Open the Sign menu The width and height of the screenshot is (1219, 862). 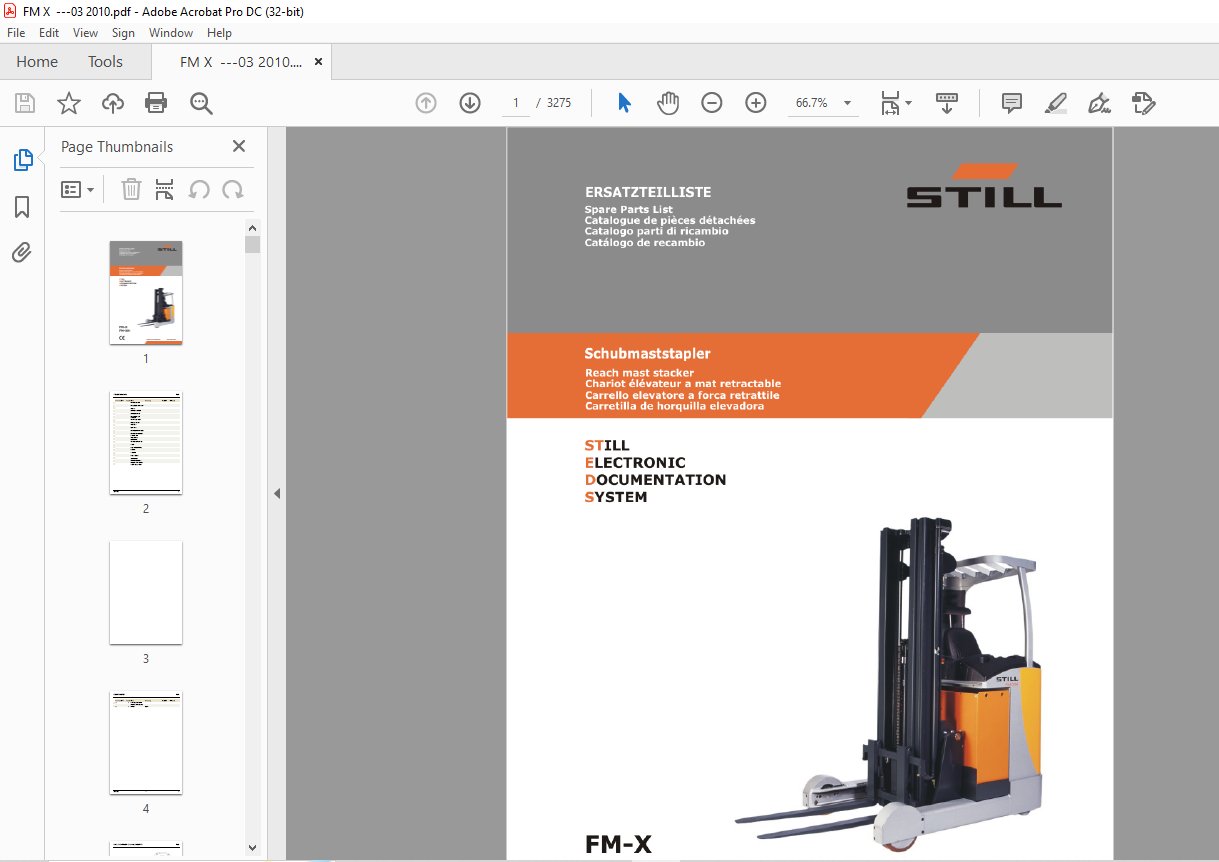pos(123,33)
